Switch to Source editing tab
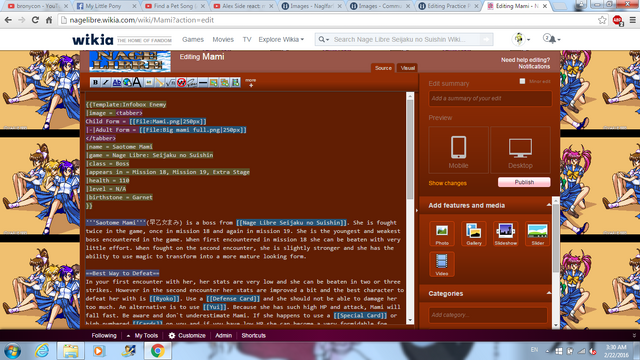This screenshot has width=640, height=360. pos(383,68)
